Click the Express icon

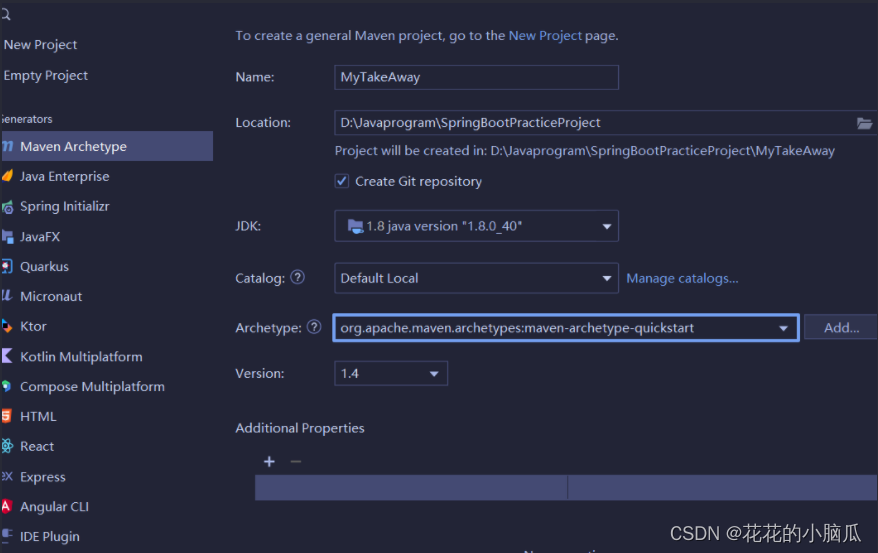7,476
